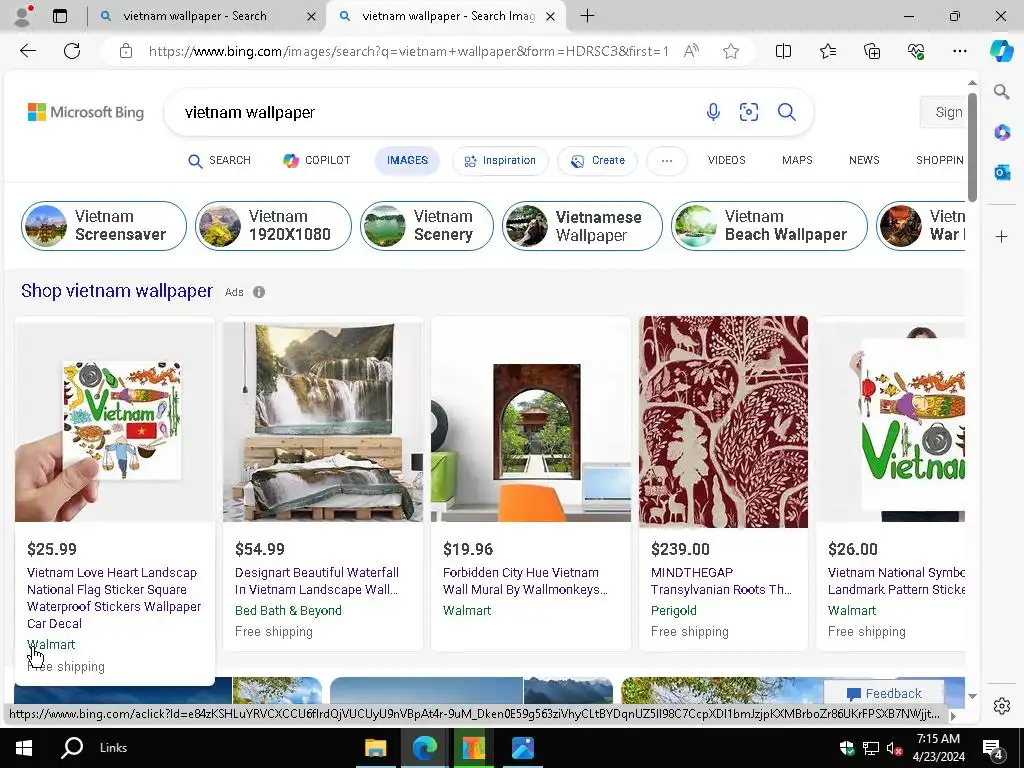
Task: Close the first vietnam wallpaper tab
Action: tap(312, 16)
